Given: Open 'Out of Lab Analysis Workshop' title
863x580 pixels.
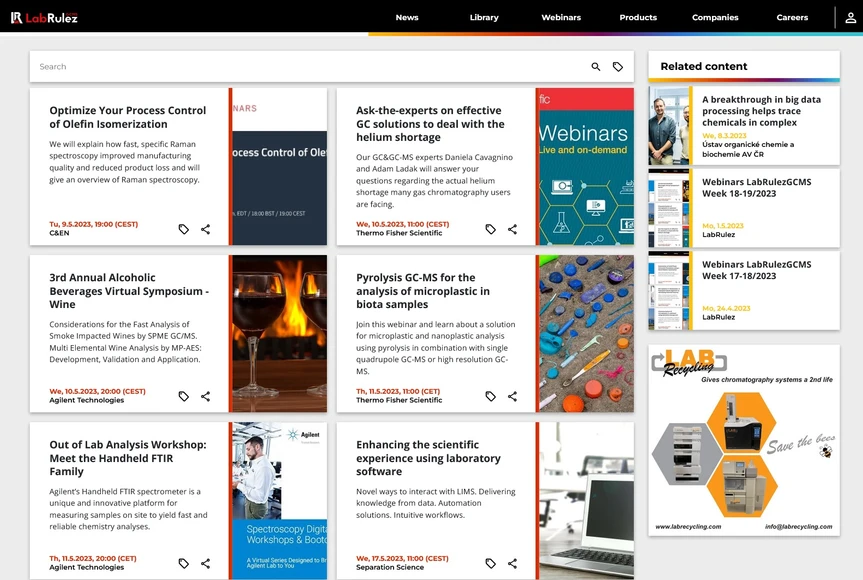Looking at the screenshot, I should tap(128, 458).
